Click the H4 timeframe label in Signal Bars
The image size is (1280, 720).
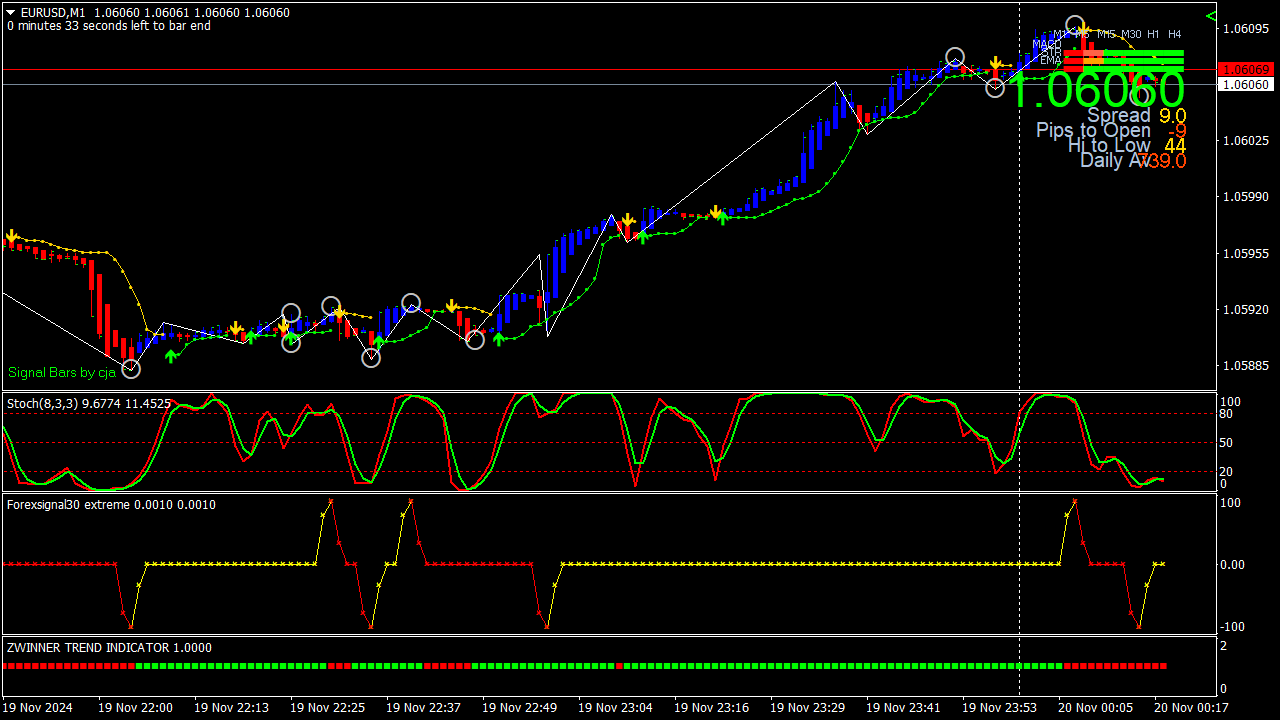[1175, 34]
